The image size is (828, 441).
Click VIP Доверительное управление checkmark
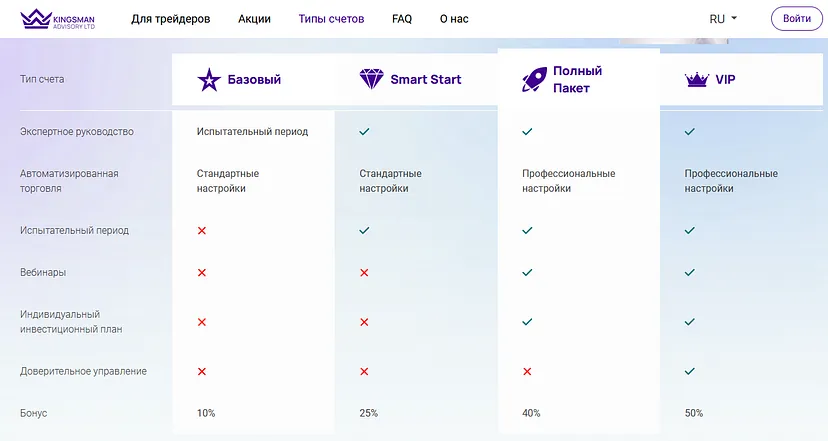click(x=690, y=371)
